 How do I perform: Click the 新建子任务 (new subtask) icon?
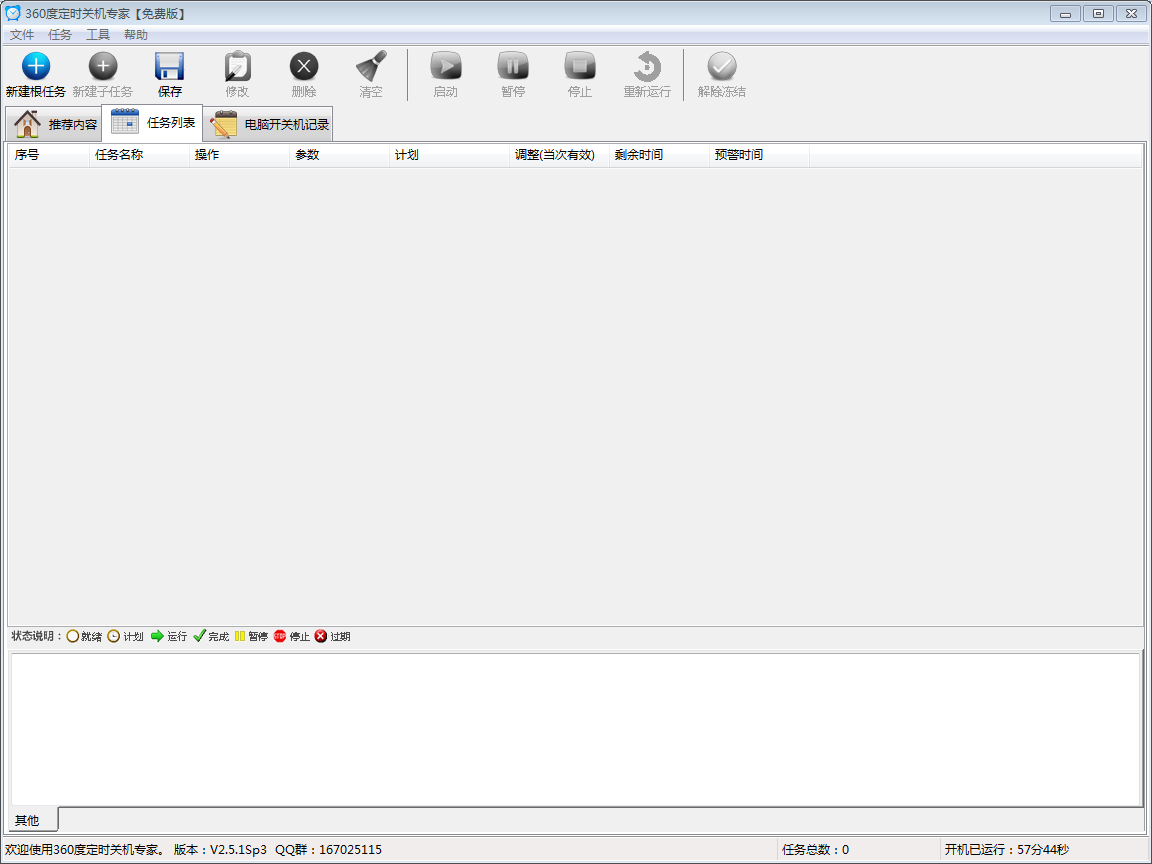click(103, 67)
